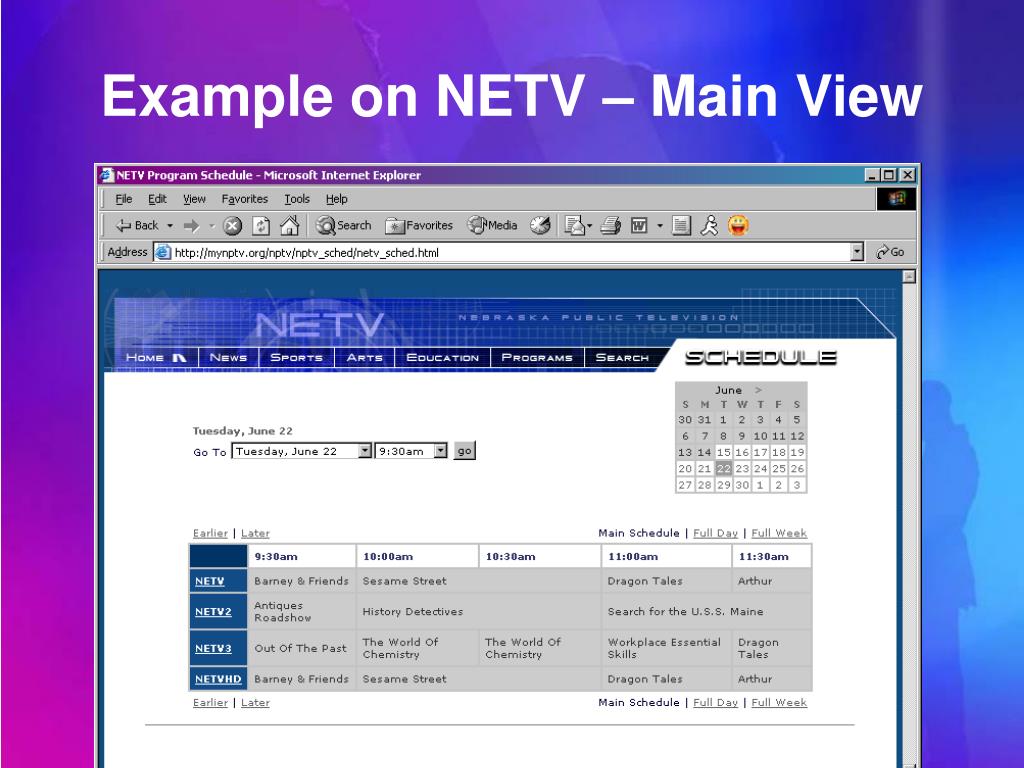
Task: Open the File menu
Action: [123, 199]
